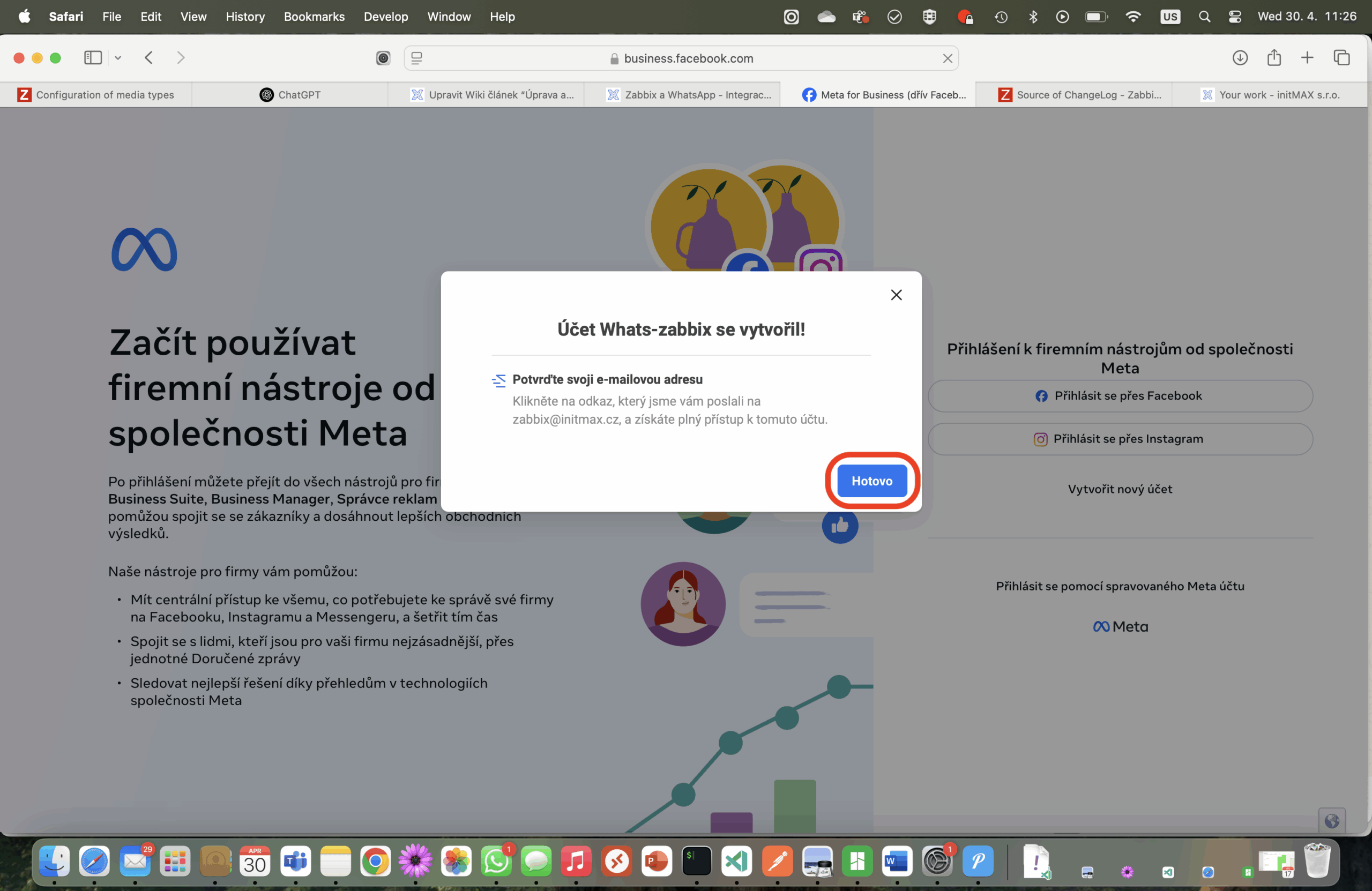This screenshot has height=891, width=1372.
Task: Open Microsoft Teams from the Dock
Action: click(295, 861)
